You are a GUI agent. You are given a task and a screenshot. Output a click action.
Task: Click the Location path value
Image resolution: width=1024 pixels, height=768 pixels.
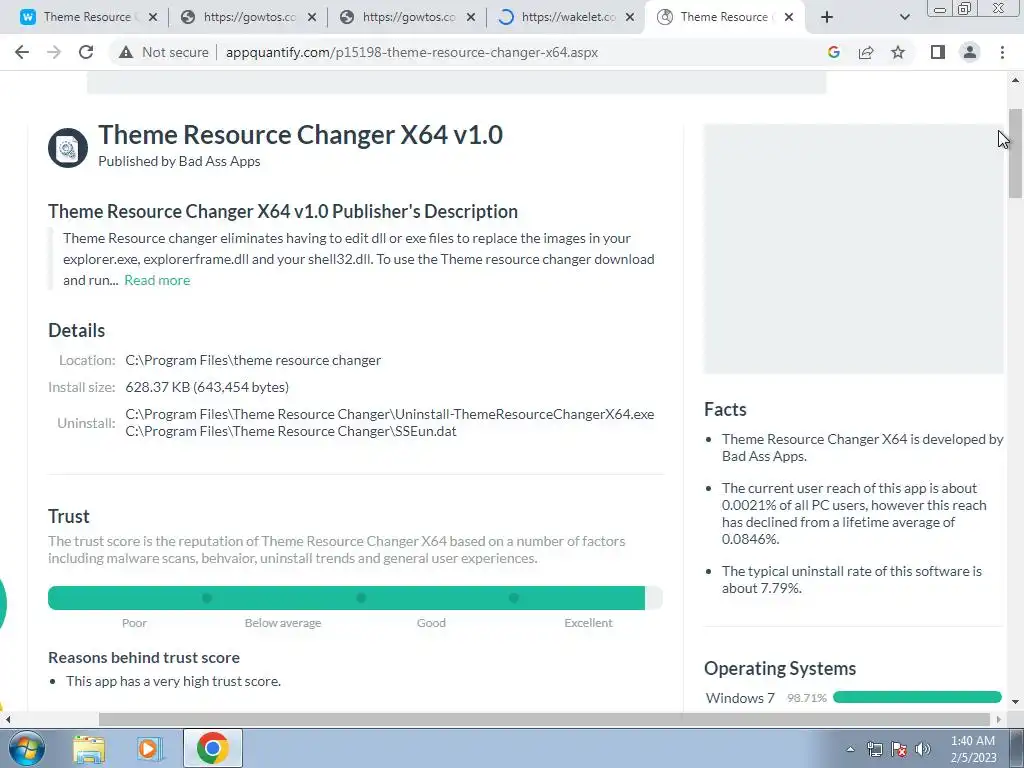(x=253, y=360)
